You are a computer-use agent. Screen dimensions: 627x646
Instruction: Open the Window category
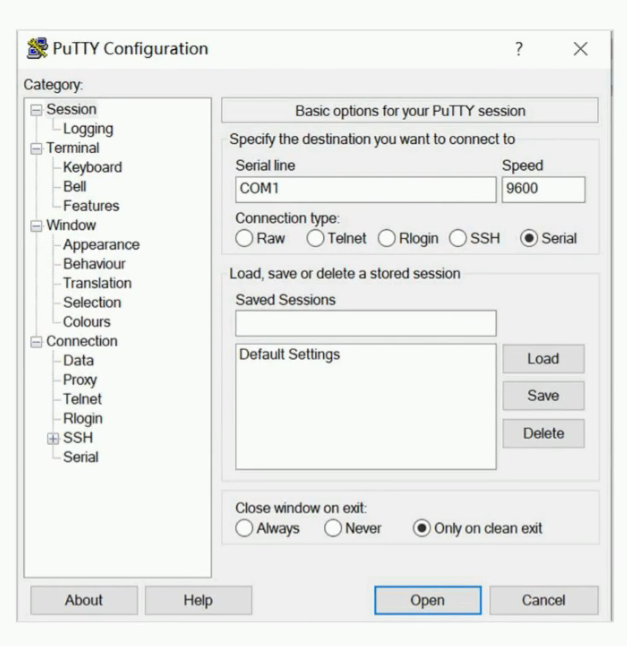[71, 225]
